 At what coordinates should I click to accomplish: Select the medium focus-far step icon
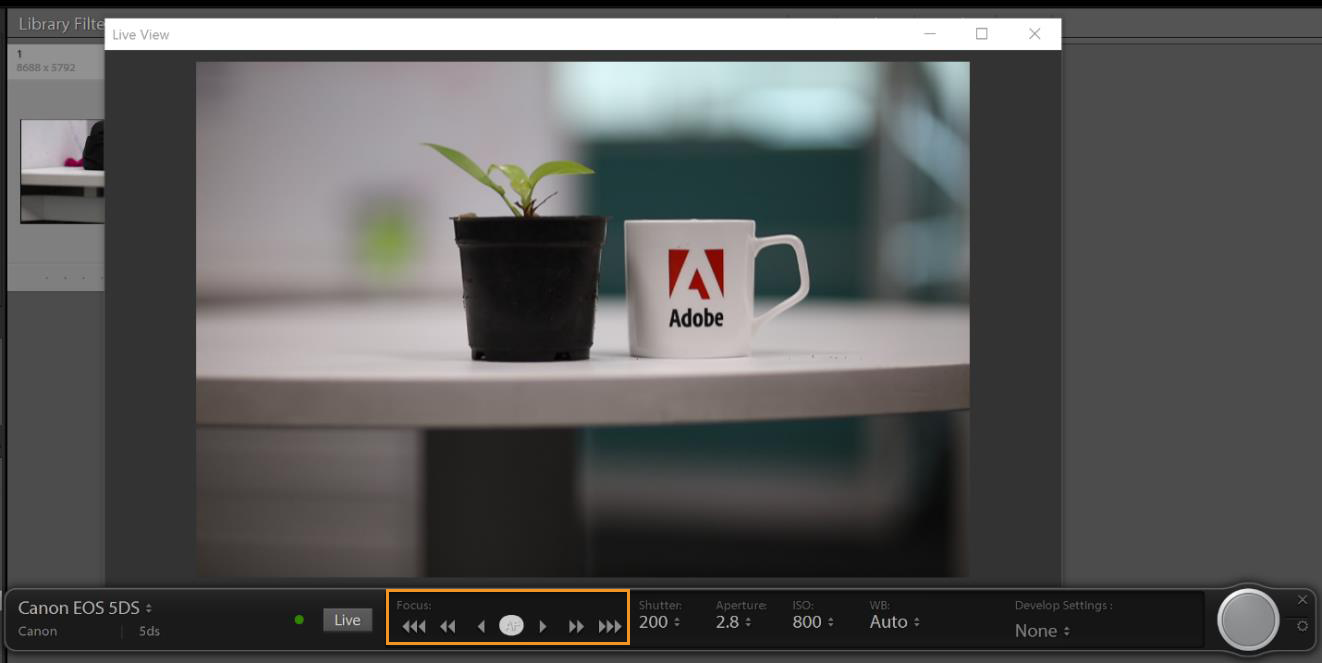(x=577, y=625)
